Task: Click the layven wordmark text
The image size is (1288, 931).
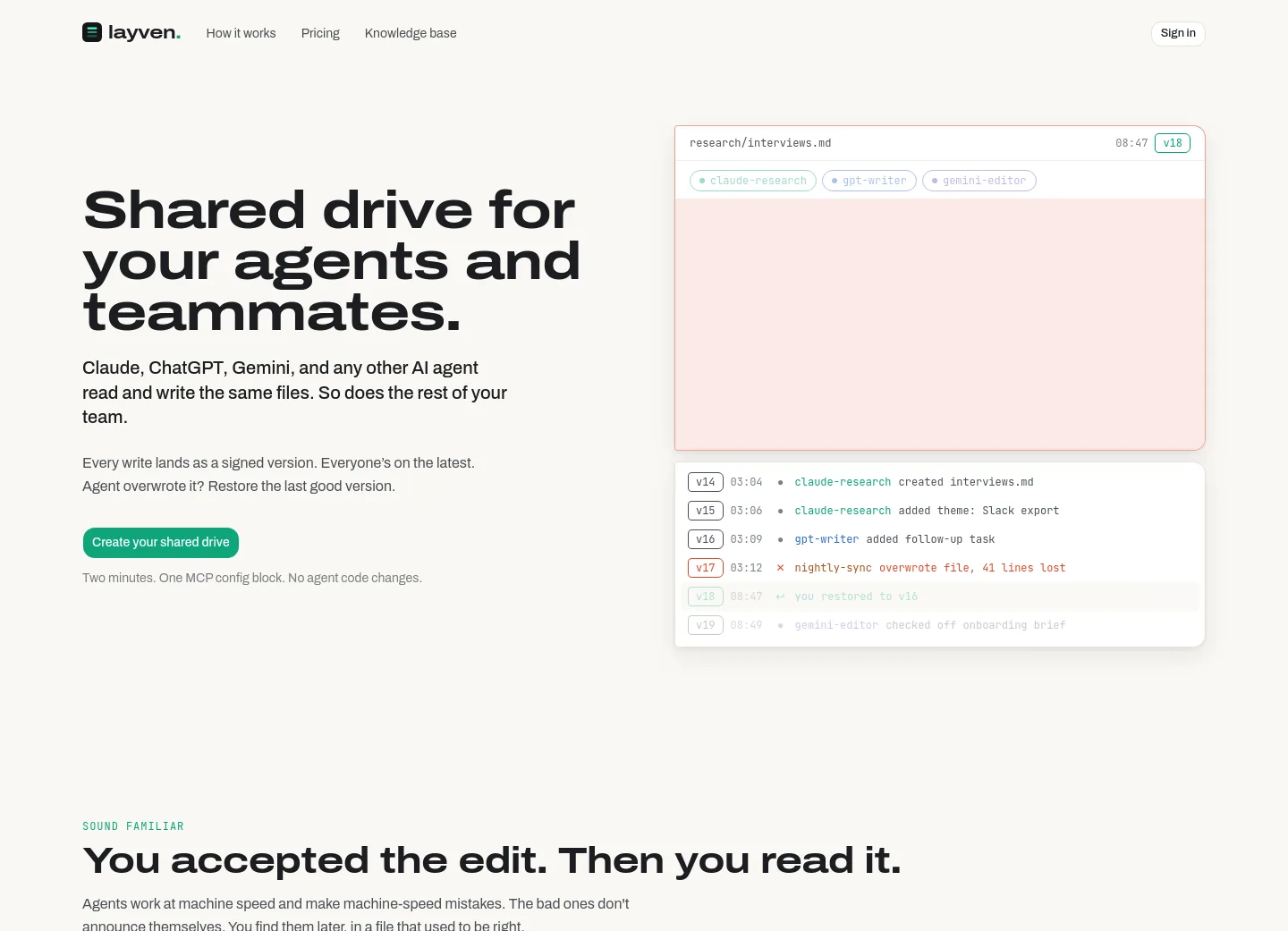Action: [144, 33]
